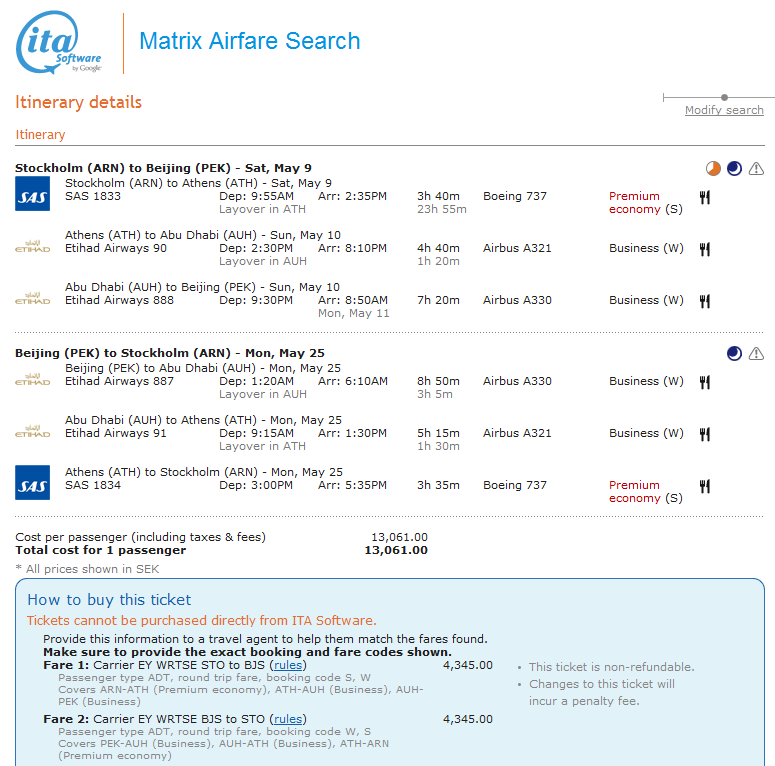Click the Airbus A330 aircraft for Etihad 888
Screen dimensions: 775x766
click(x=517, y=300)
